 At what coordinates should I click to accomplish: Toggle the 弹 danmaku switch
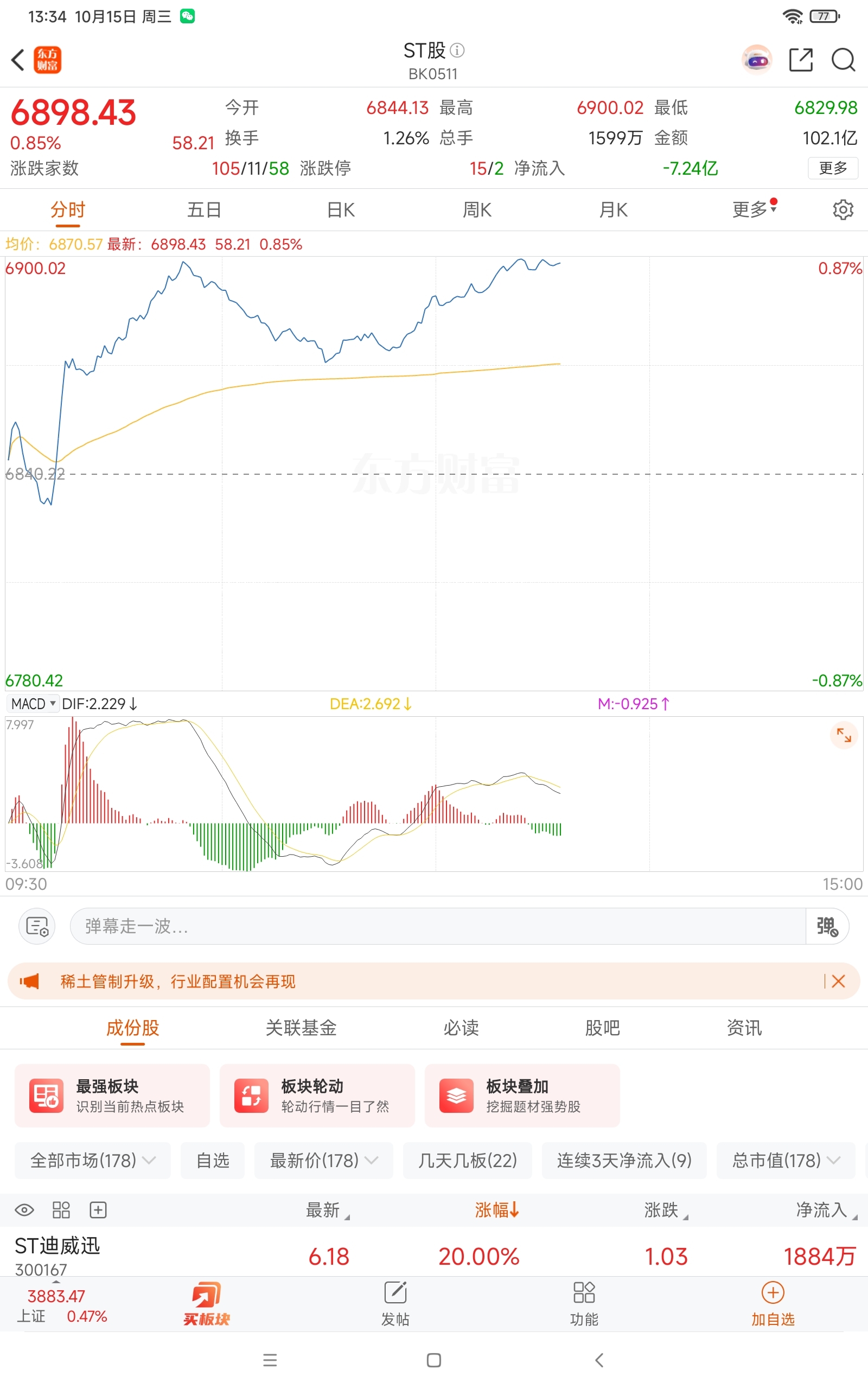pos(827,926)
